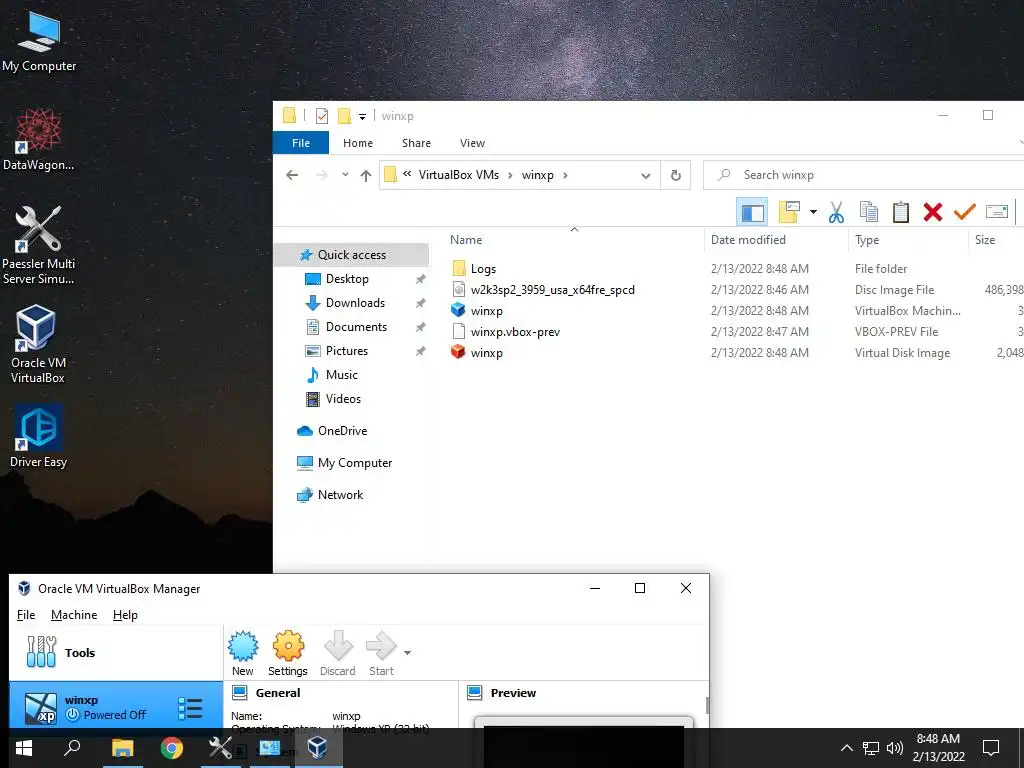The height and width of the screenshot is (768, 1024).
Task: Click taskbar Search magnifier
Action: click(x=72, y=748)
